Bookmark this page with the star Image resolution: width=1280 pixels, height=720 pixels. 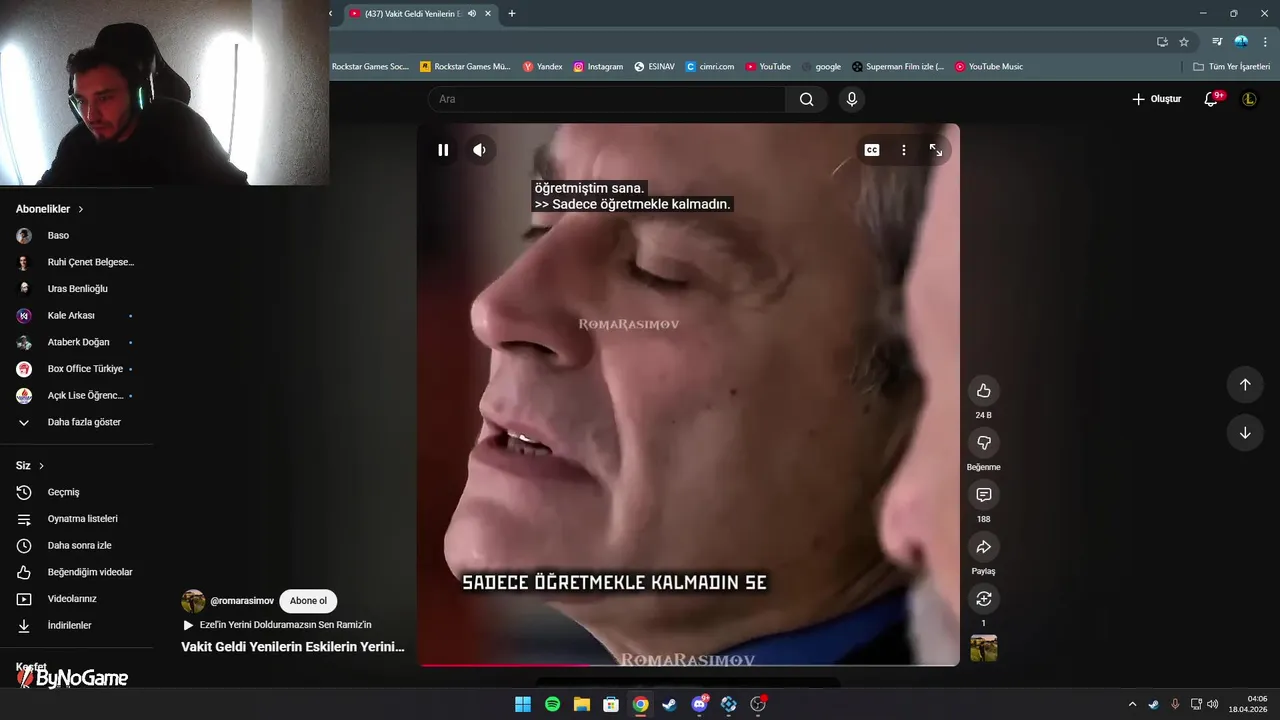tap(1184, 42)
